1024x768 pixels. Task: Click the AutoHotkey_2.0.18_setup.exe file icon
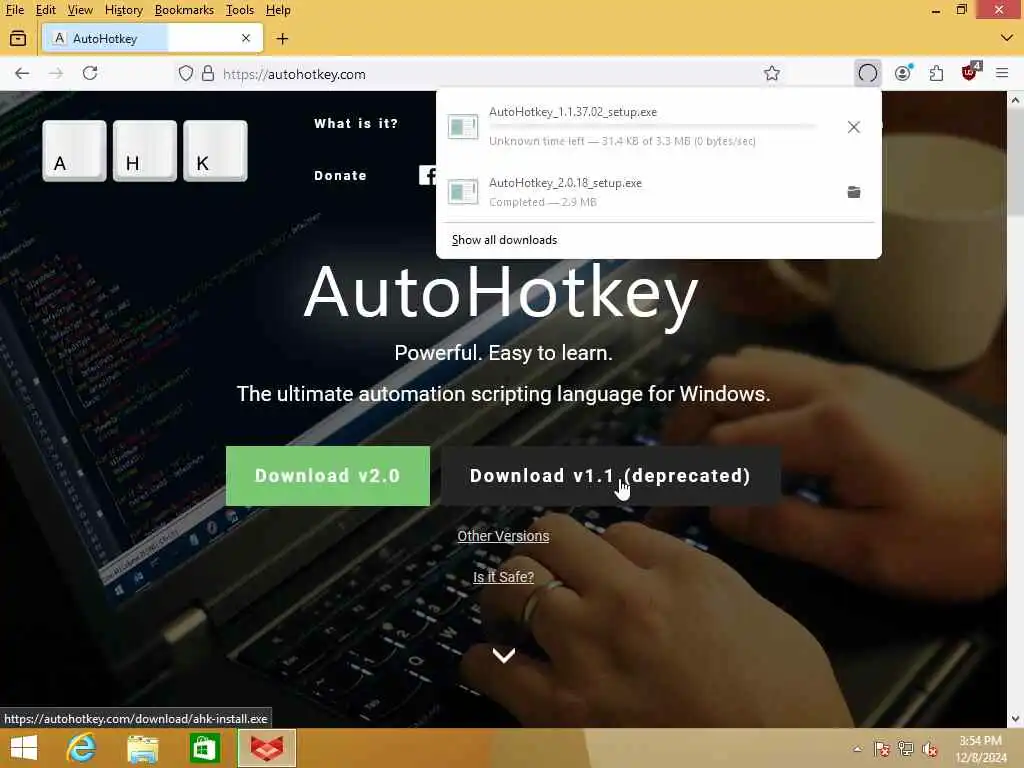tap(463, 192)
